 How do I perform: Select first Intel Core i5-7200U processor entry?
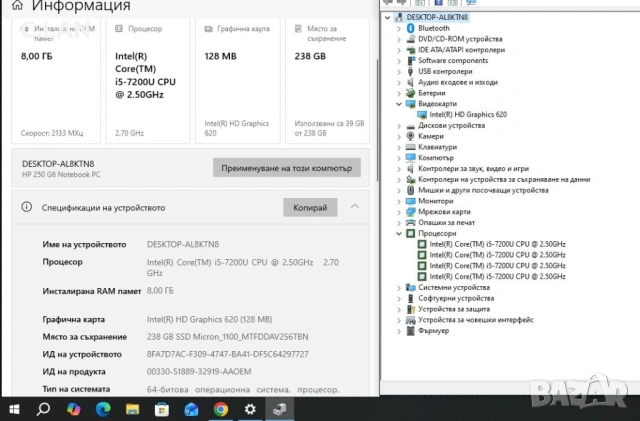497,244
